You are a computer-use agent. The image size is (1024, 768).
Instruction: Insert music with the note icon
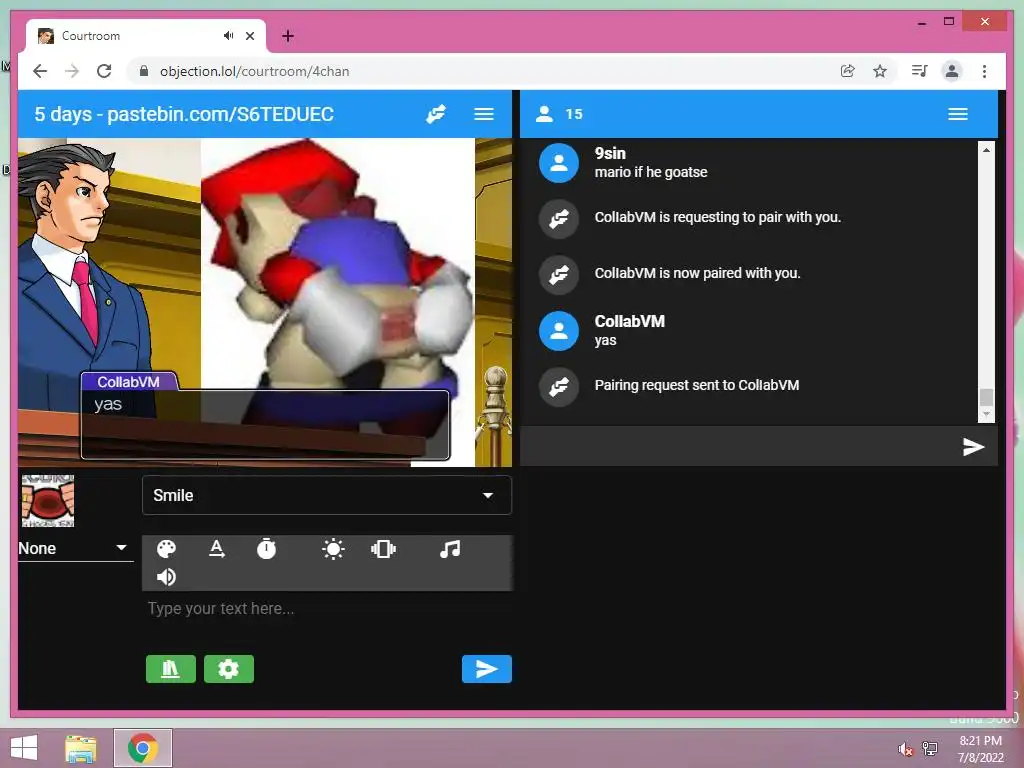tap(450, 549)
